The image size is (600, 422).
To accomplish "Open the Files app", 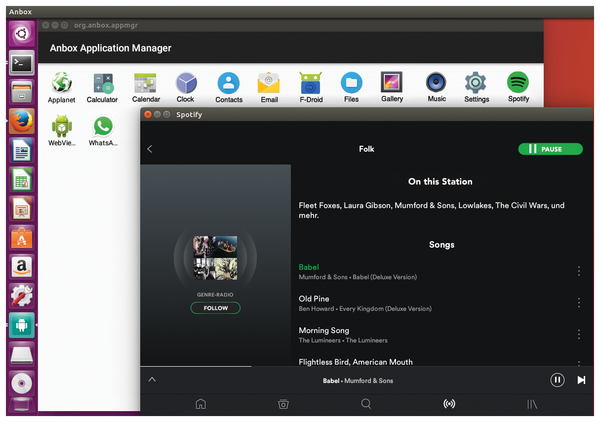I will pos(351,88).
